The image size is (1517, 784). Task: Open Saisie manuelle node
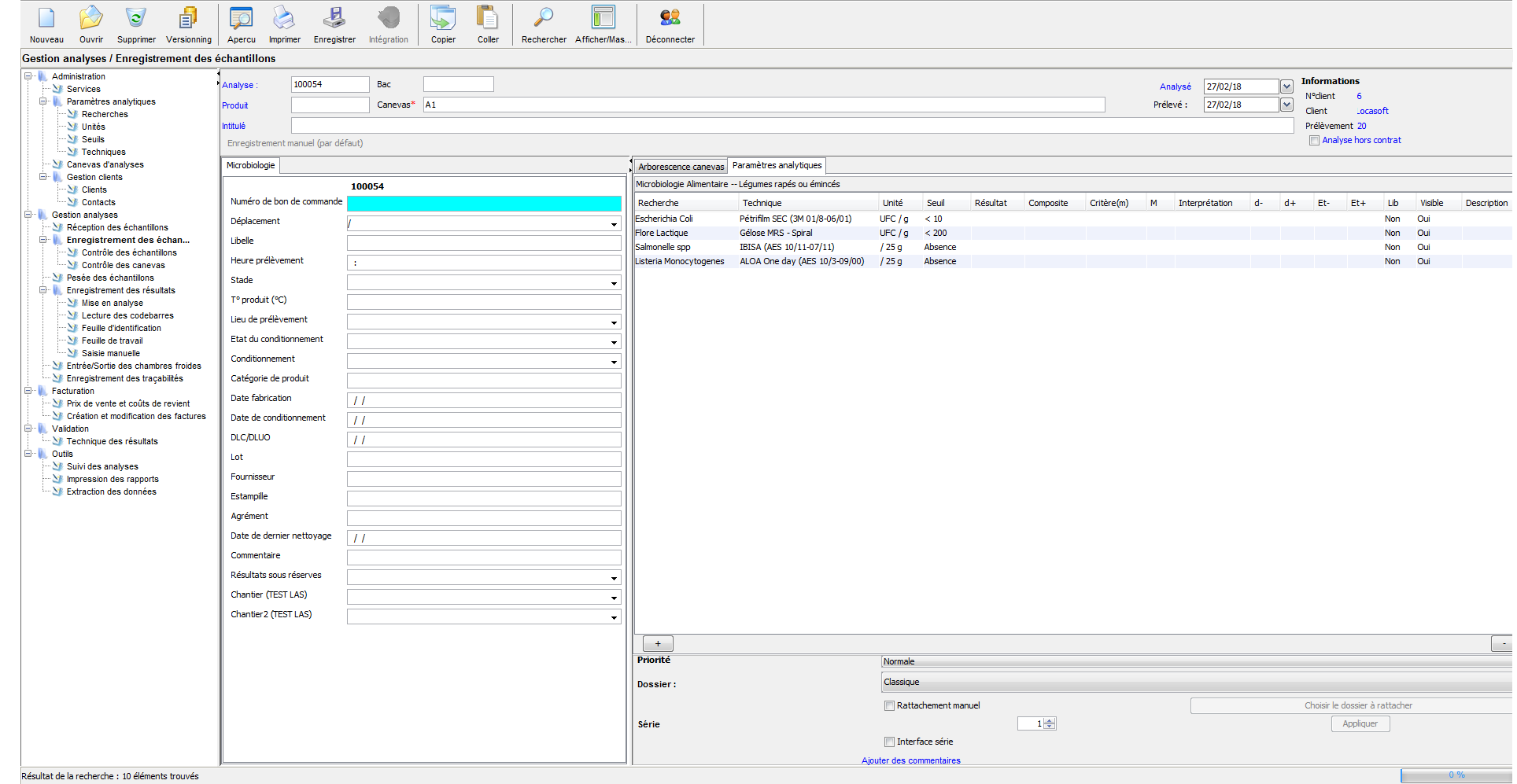pos(111,353)
